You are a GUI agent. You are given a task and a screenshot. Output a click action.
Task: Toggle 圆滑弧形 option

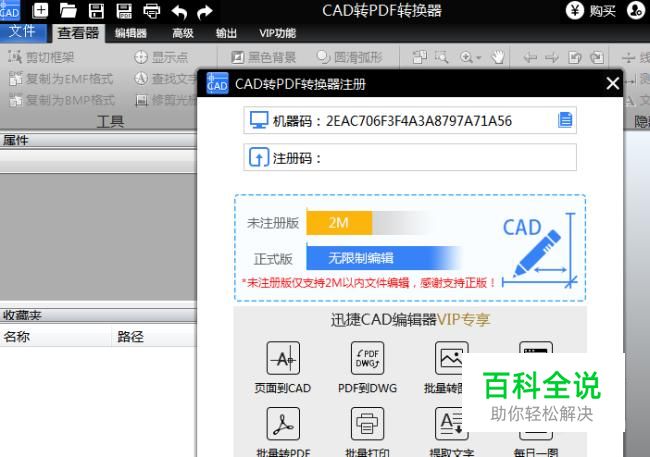point(349,57)
